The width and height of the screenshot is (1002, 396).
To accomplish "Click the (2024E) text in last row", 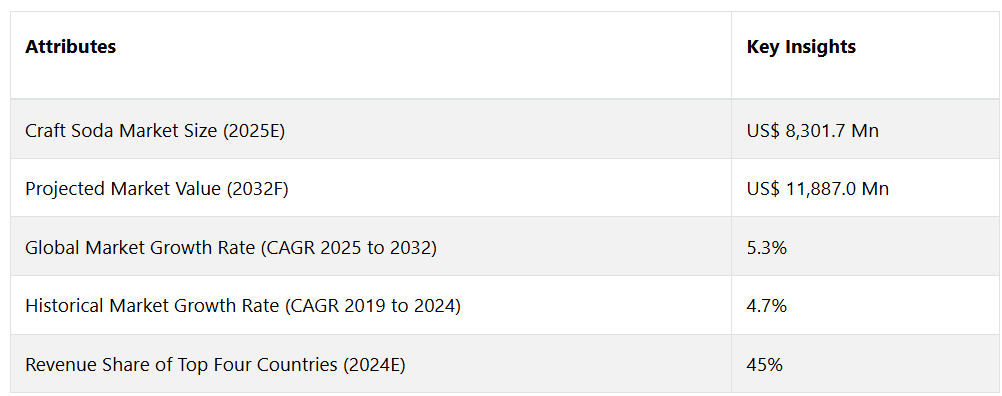I will pos(374,365).
